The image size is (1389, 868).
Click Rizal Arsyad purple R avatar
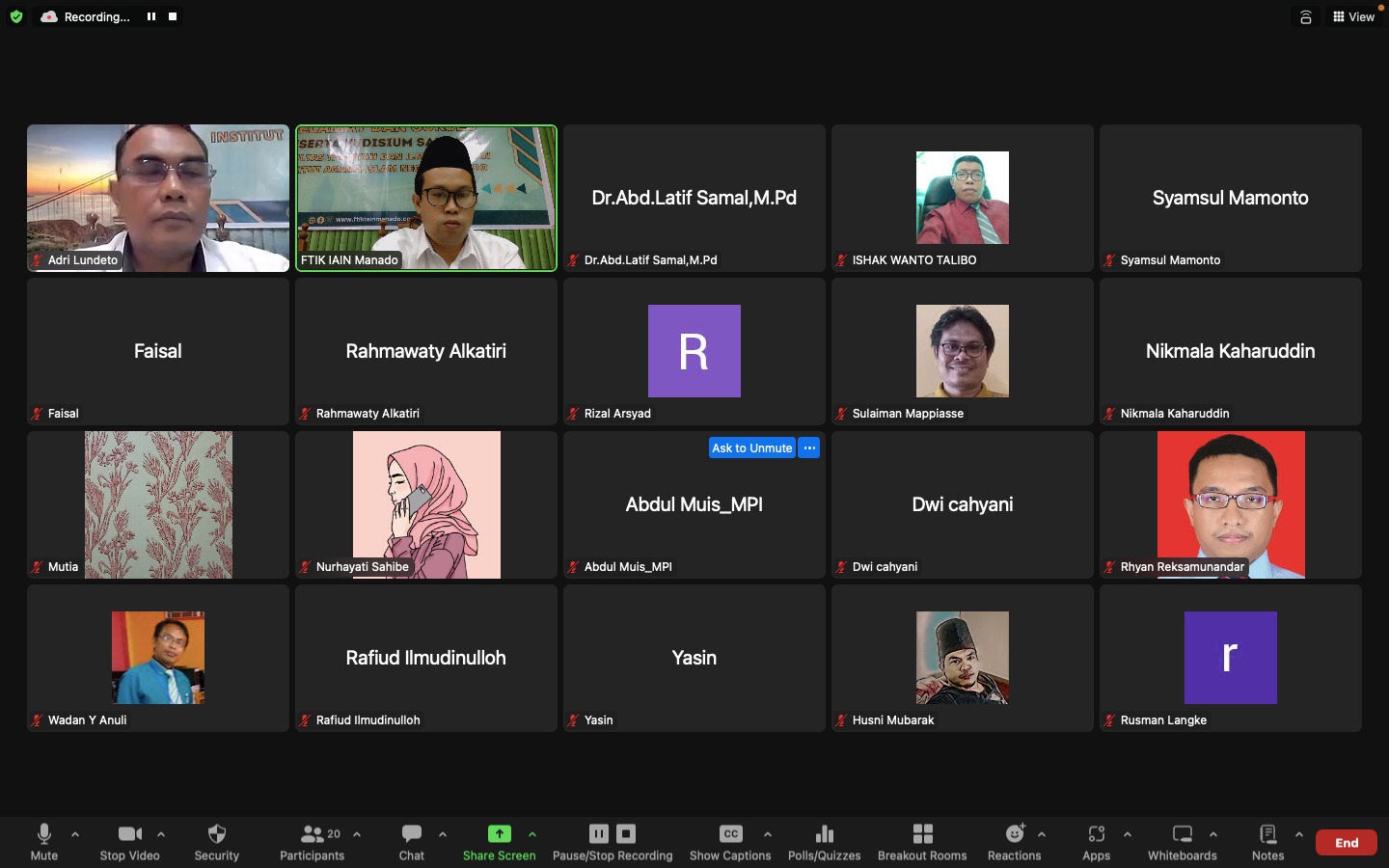pyautogui.click(x=694, y=351)
